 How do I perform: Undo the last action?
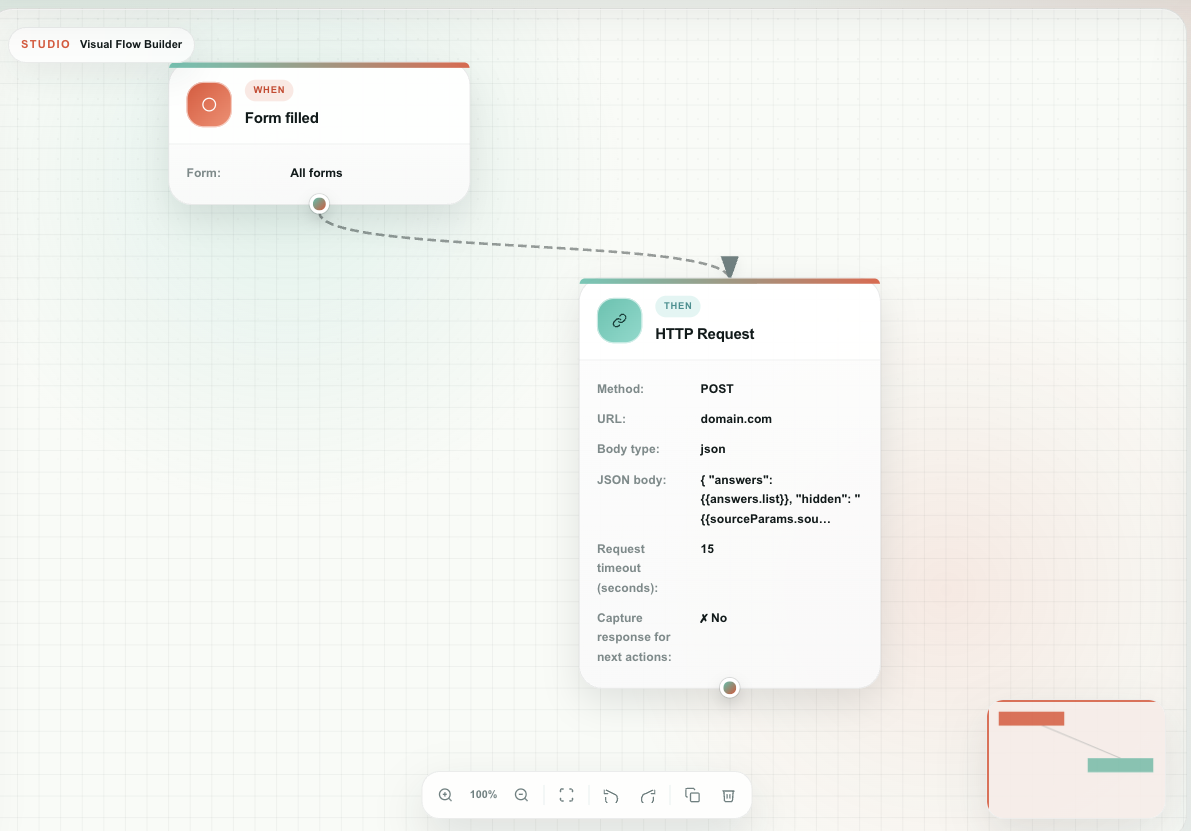[611, 795]
